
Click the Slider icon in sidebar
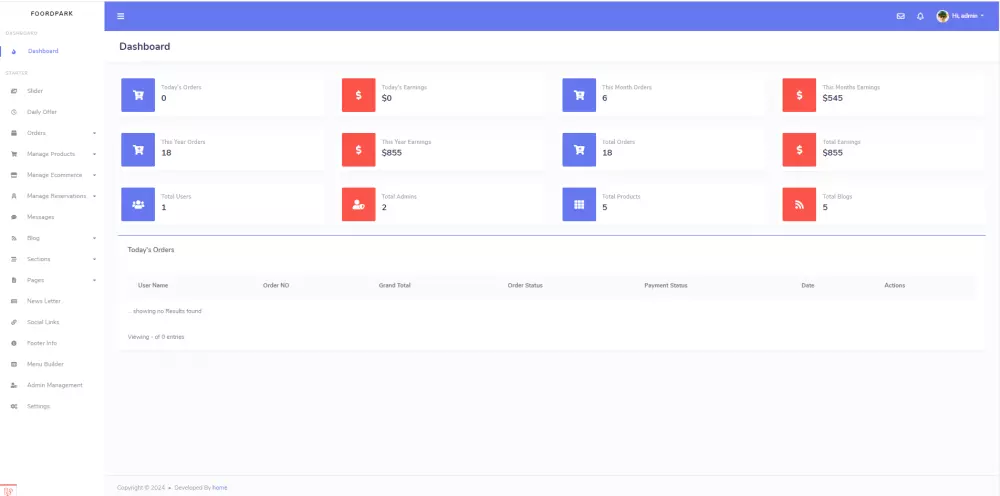point(13,91)
